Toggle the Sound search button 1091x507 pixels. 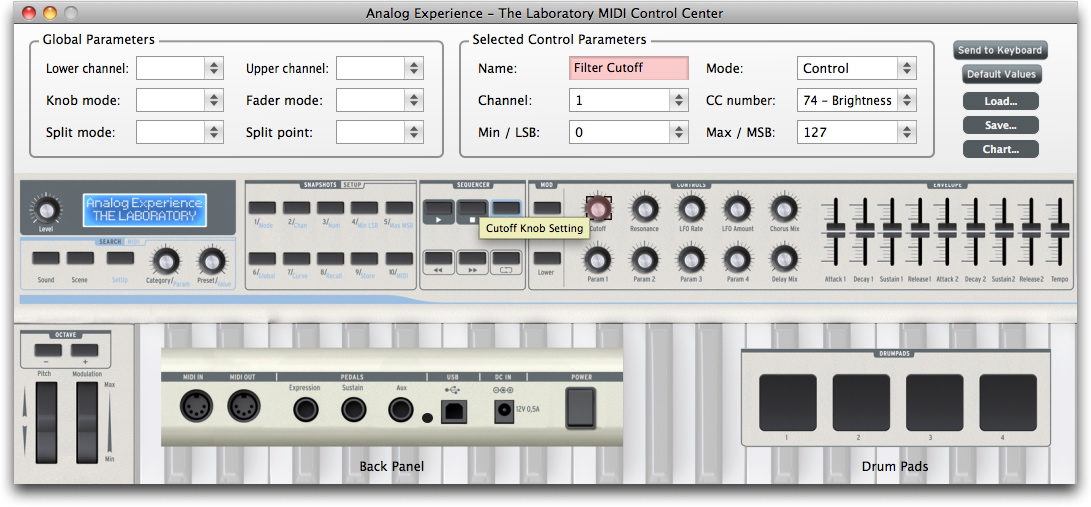pos(46,258)
